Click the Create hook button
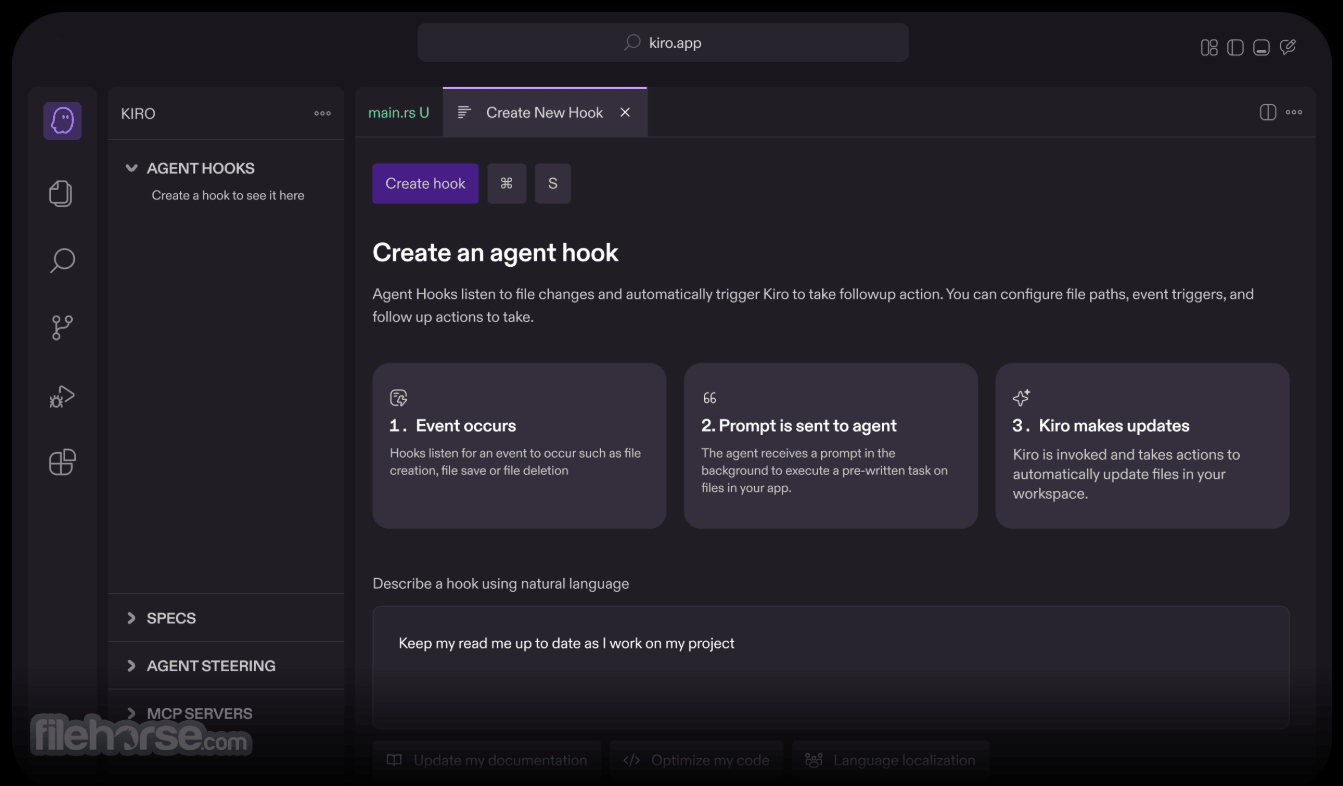The height and width of the screenshot is (786, 1343). pyautogui.click(x=426, y=184)
